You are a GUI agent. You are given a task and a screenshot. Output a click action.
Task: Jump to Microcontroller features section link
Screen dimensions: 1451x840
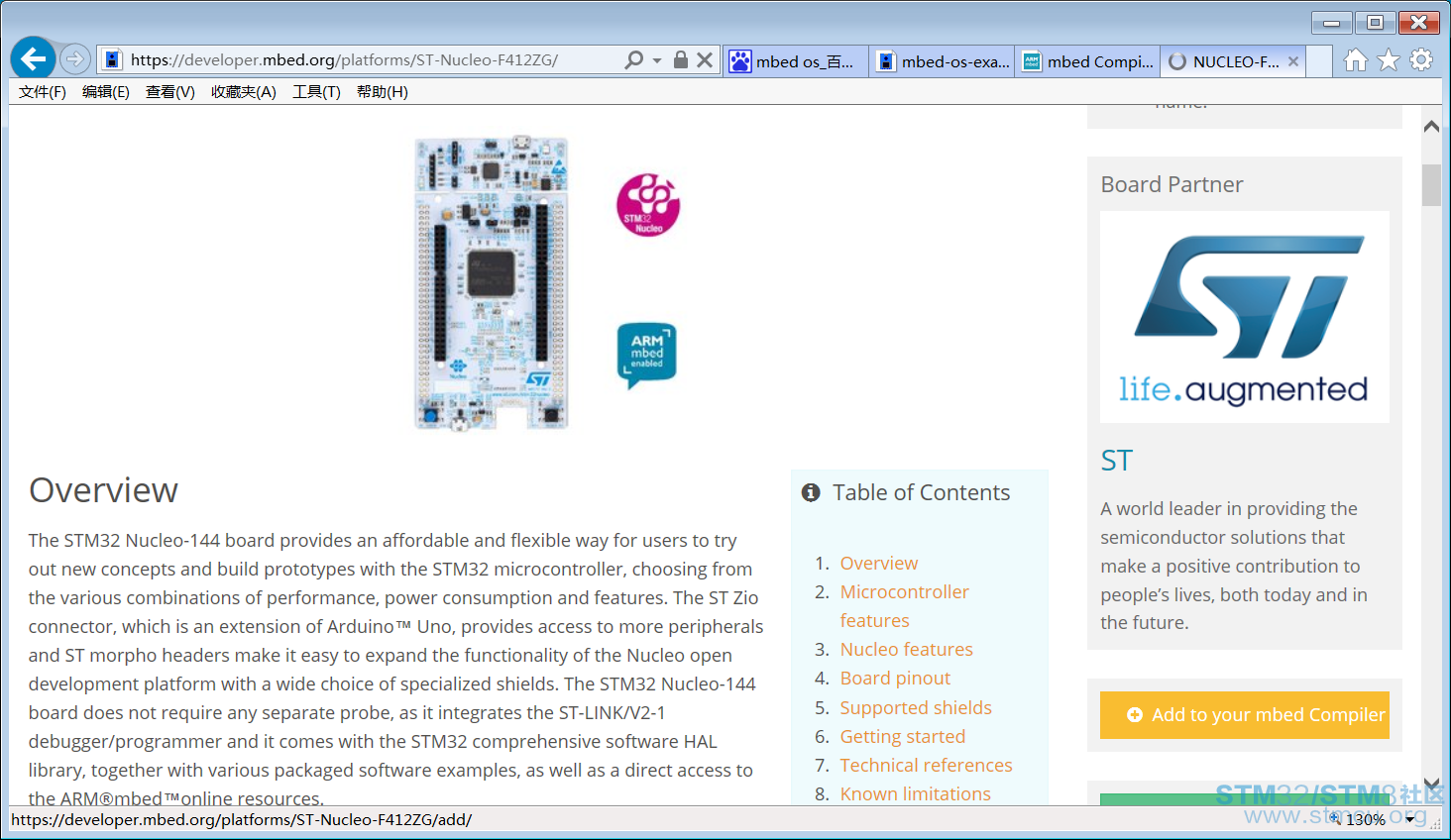coord(905,606)
